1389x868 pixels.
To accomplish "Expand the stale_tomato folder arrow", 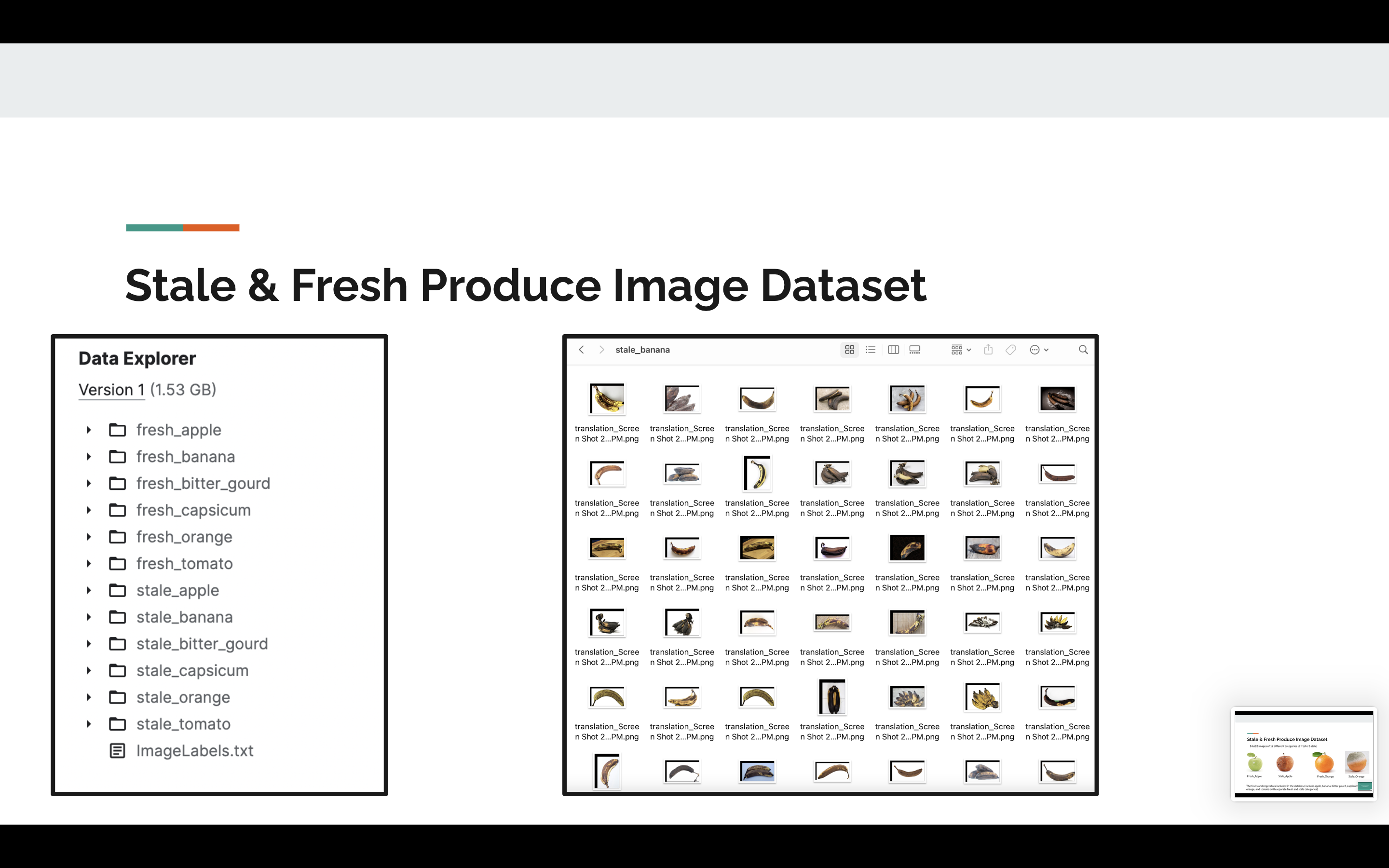I will 88,724.
